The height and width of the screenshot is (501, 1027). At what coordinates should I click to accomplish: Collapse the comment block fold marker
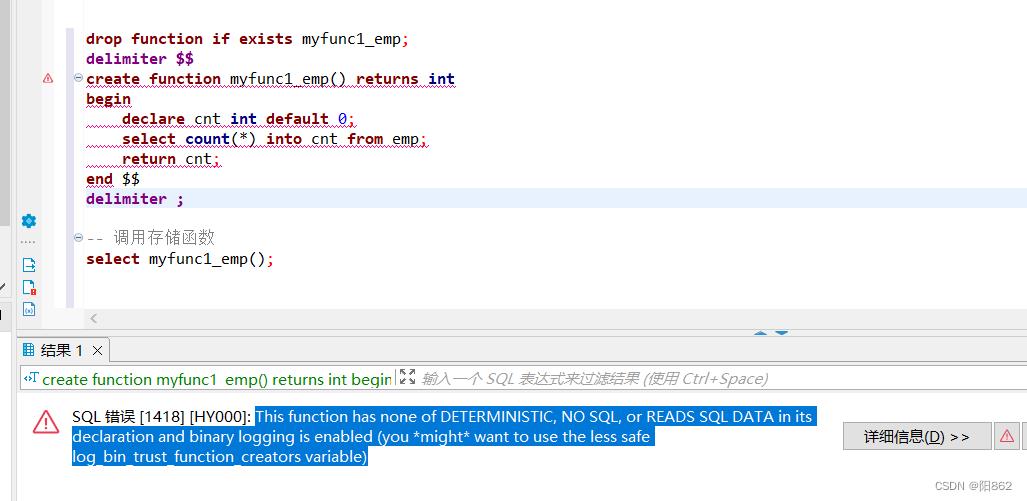point(78,238)
